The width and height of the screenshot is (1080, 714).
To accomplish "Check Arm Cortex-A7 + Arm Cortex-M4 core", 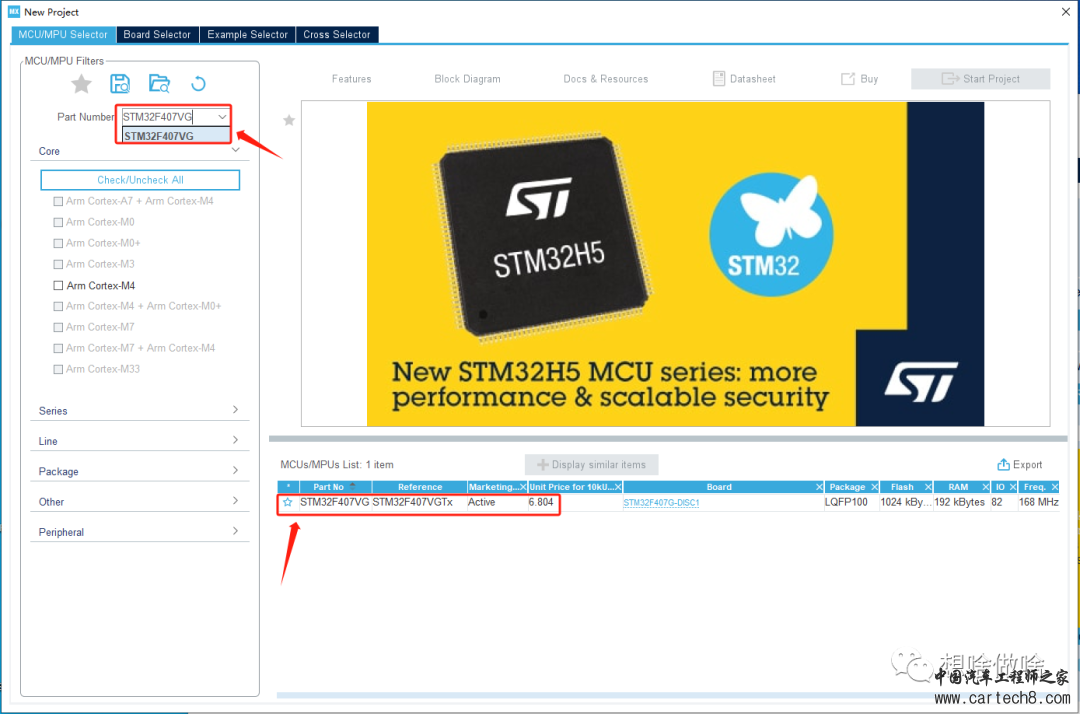I will [59, 202].
